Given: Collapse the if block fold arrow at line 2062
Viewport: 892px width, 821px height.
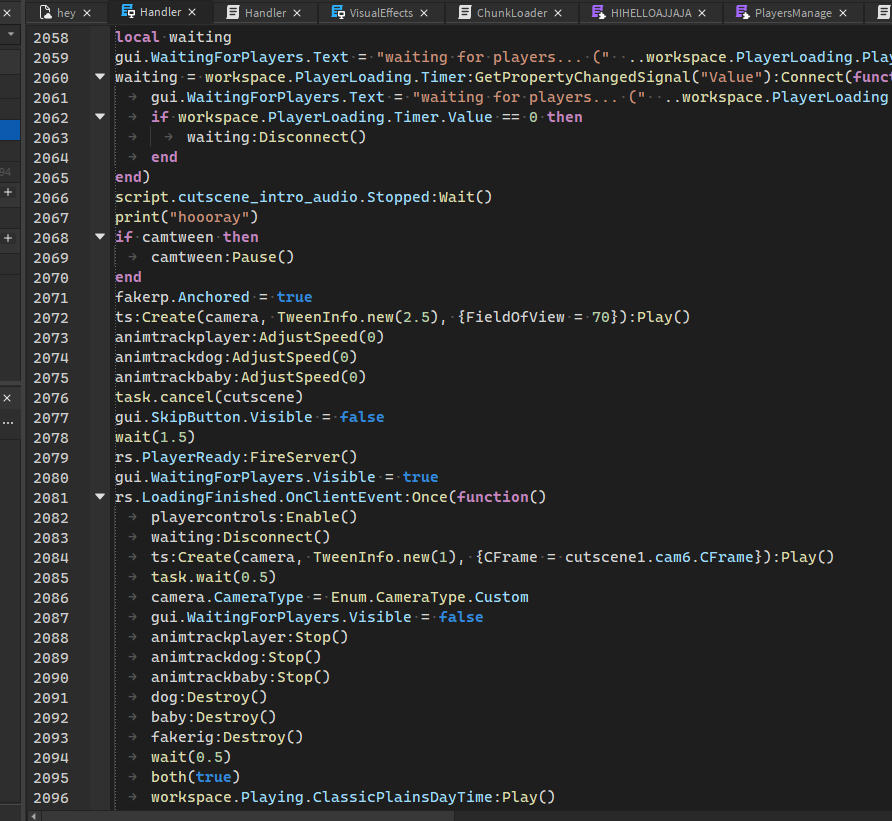Looking at the screenshot, I should 99,116.
